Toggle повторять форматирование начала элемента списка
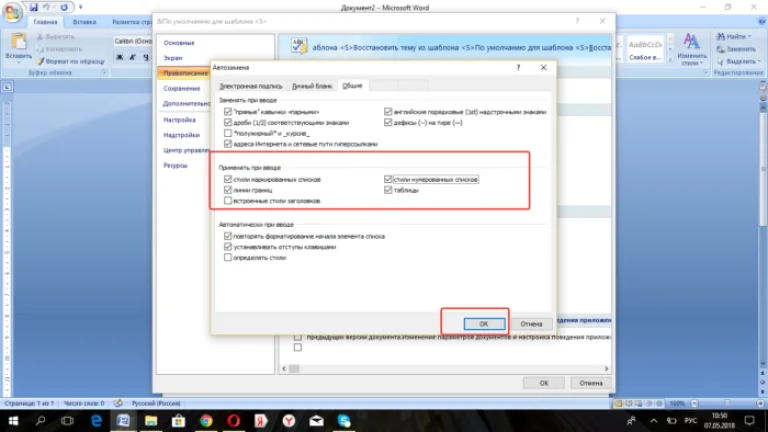This screenshot has height=432, width=768. [x=228, y=236]
